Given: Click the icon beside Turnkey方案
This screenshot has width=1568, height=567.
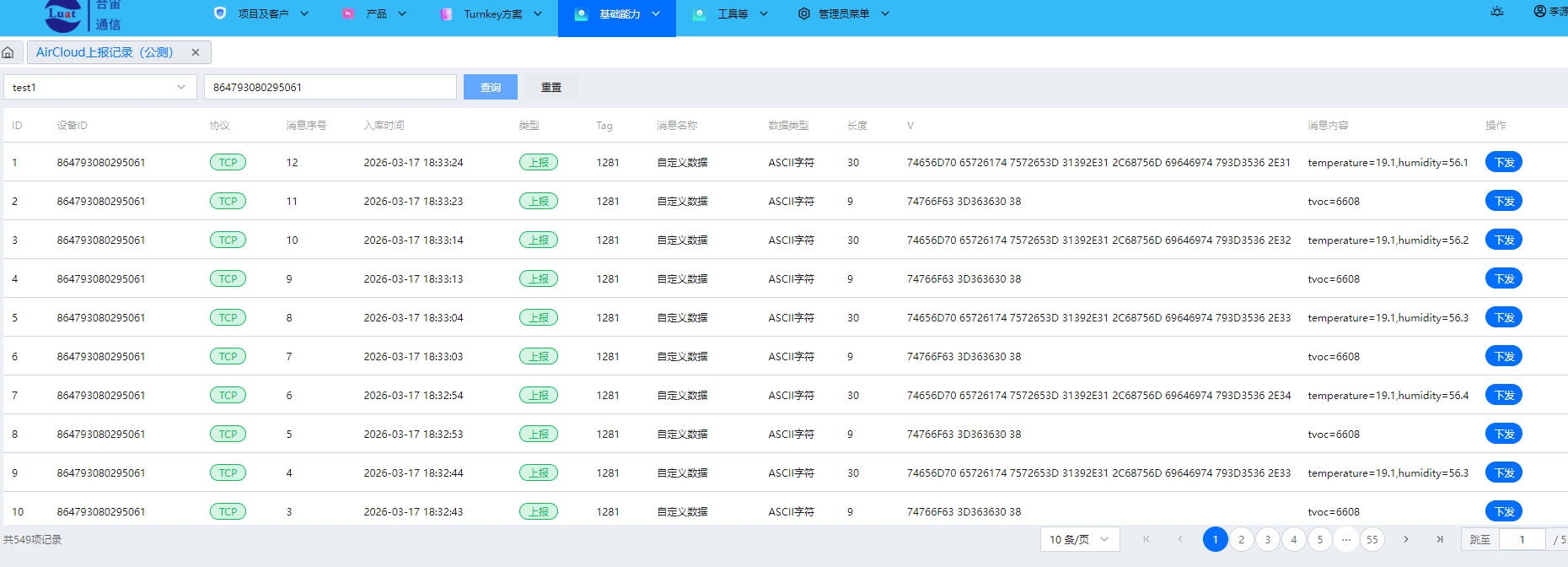Looking at the screenshot, I should [446, 13].
